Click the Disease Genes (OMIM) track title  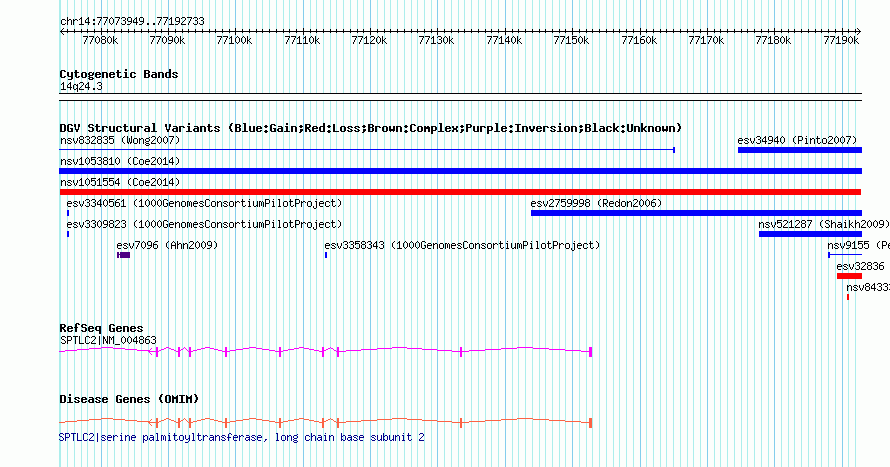click(129, 399)
